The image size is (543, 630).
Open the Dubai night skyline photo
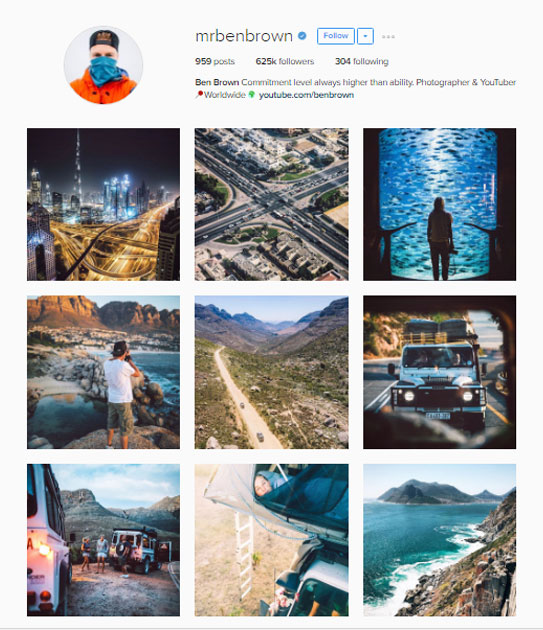(x=103, y=204)
